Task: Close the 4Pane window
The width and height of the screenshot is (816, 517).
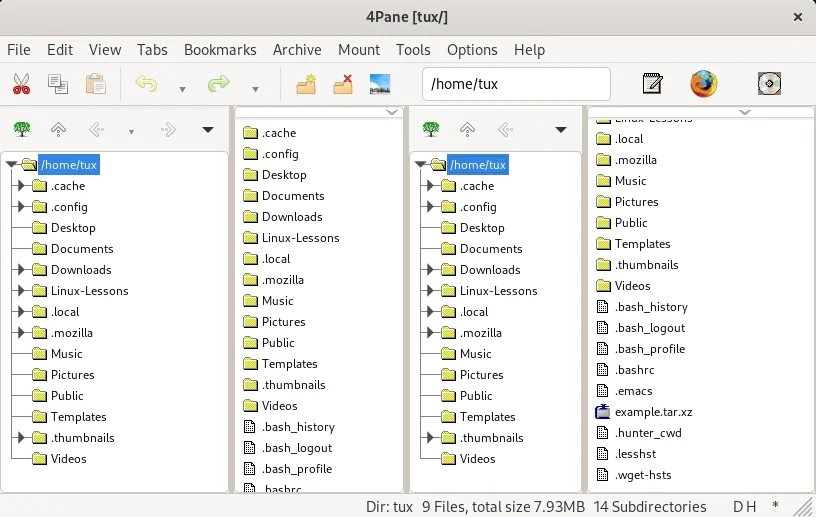Action: click(x=797, y=17)
